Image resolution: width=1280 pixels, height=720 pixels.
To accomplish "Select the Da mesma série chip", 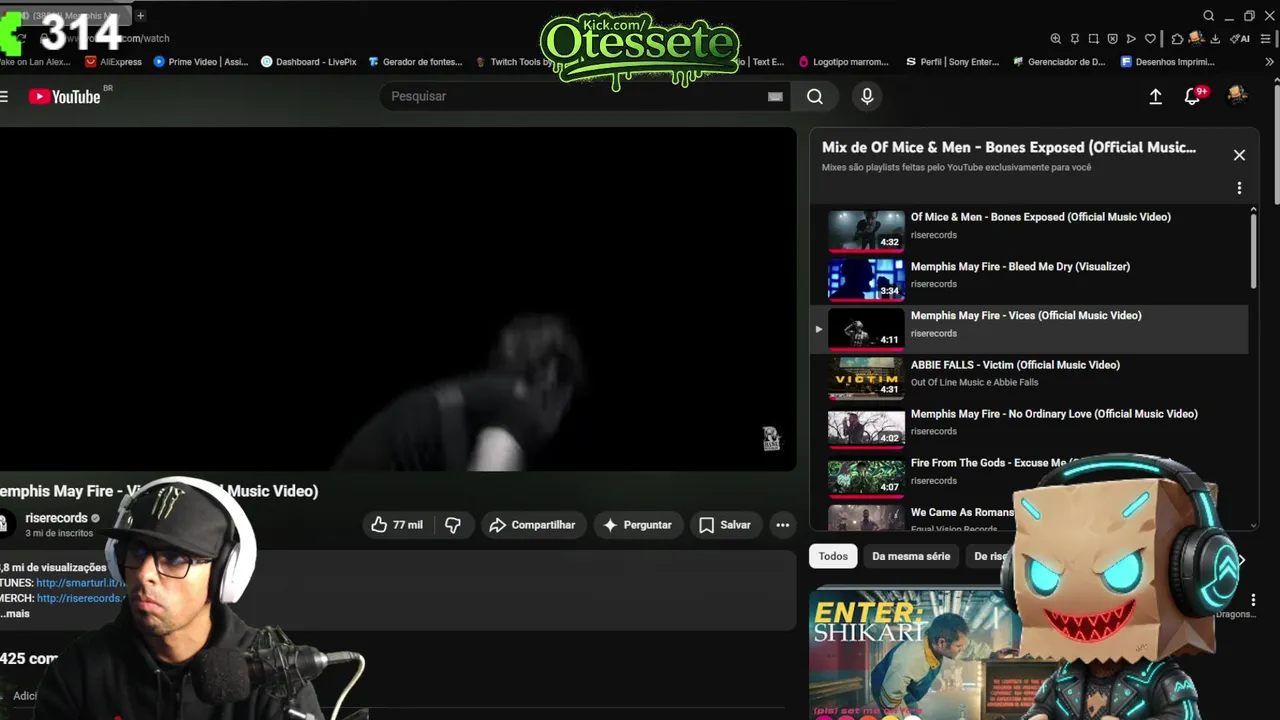I will pyautogui.click(x=911, y=556).
